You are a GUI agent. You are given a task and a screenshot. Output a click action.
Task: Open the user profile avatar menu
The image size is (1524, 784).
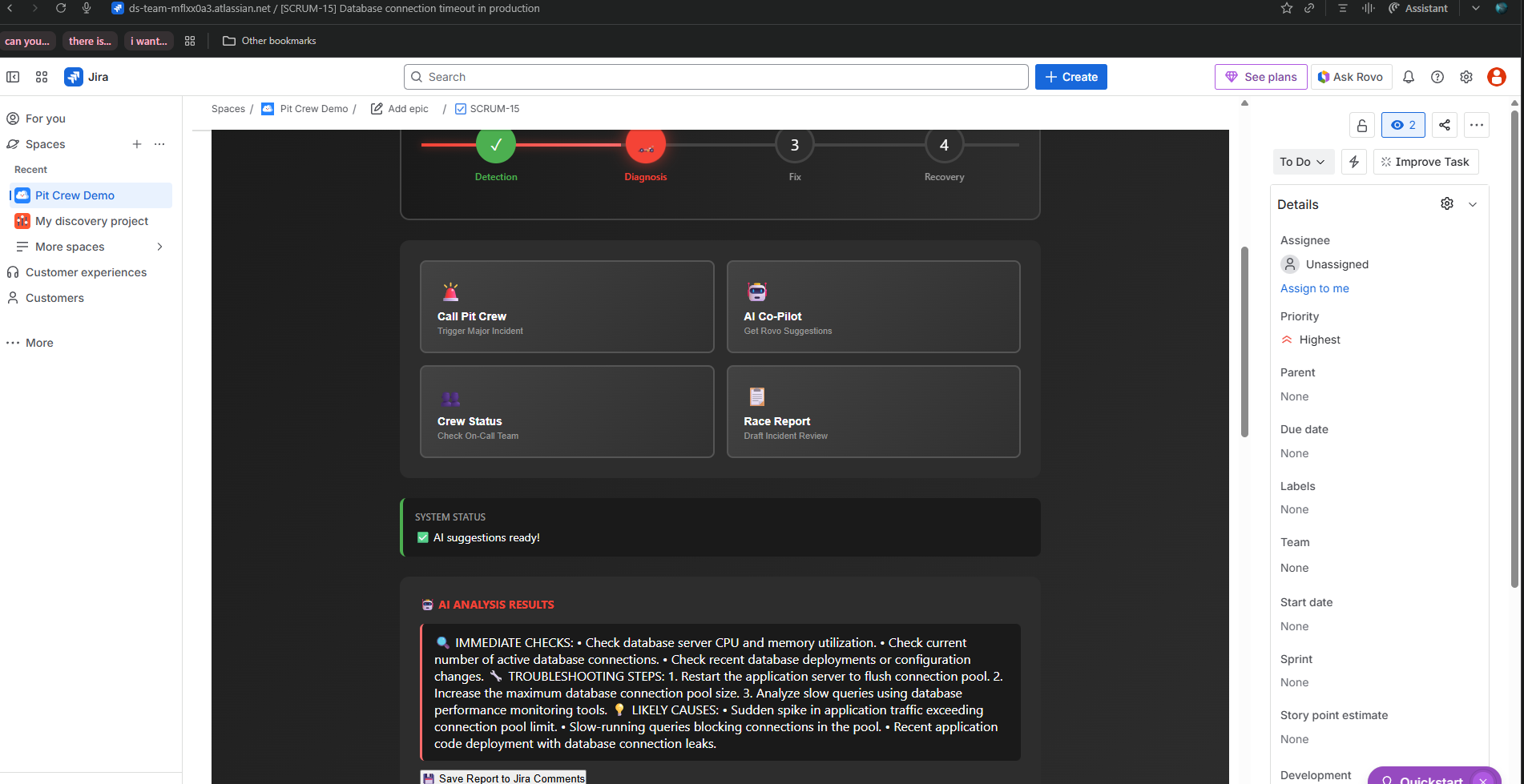coord(1497,77)
